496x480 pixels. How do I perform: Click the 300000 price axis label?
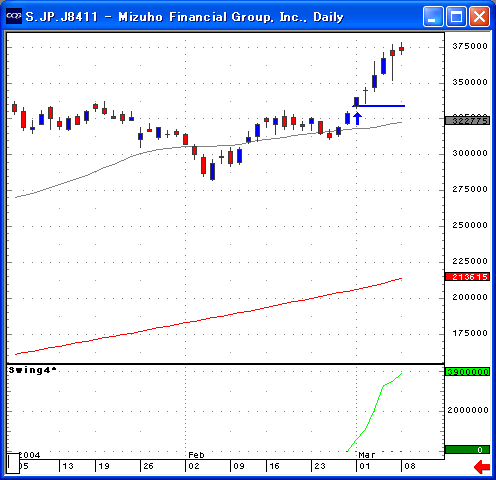click(x=470, y=153)
